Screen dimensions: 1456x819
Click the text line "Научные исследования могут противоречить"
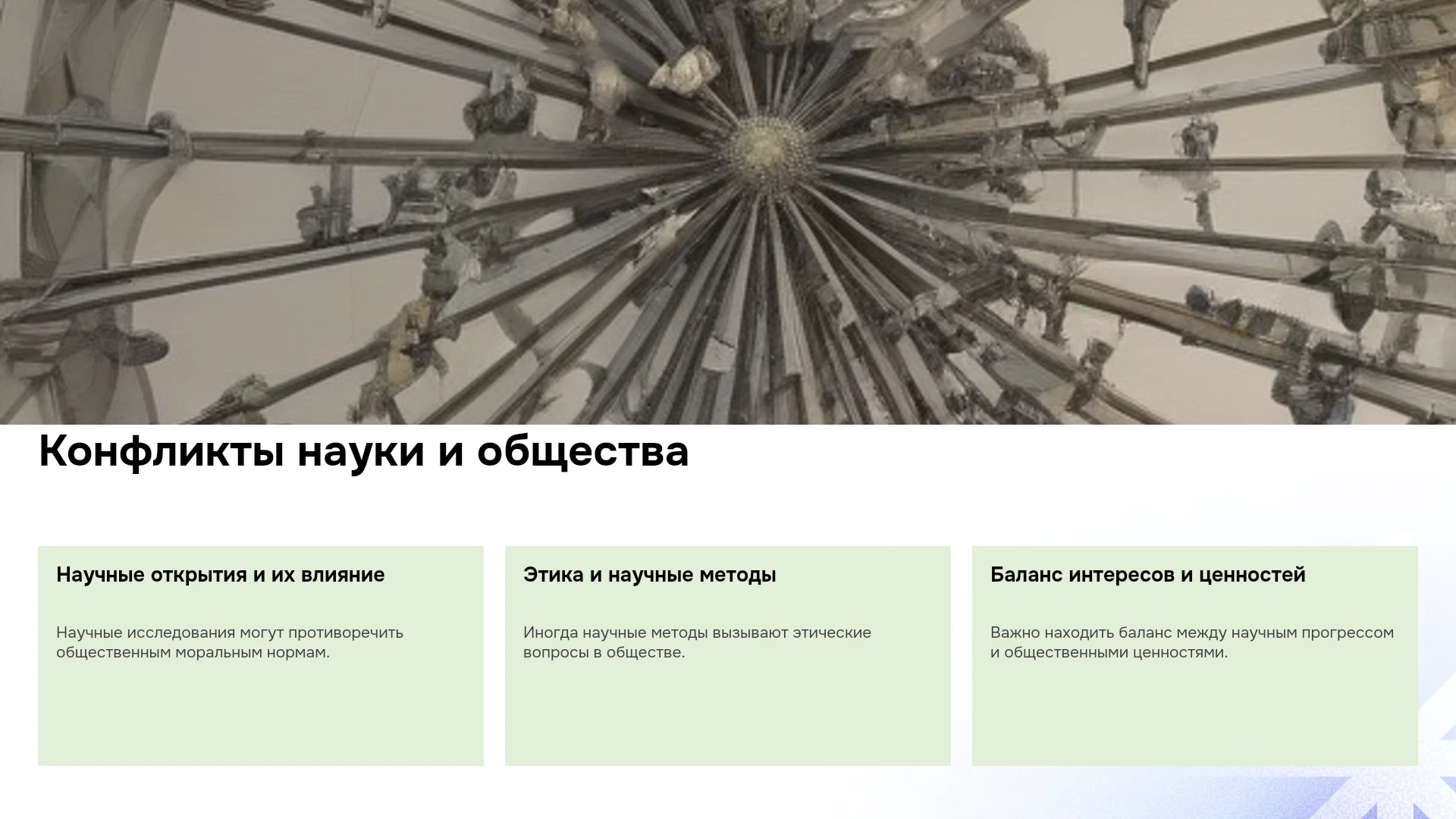[x=230, y=633]
